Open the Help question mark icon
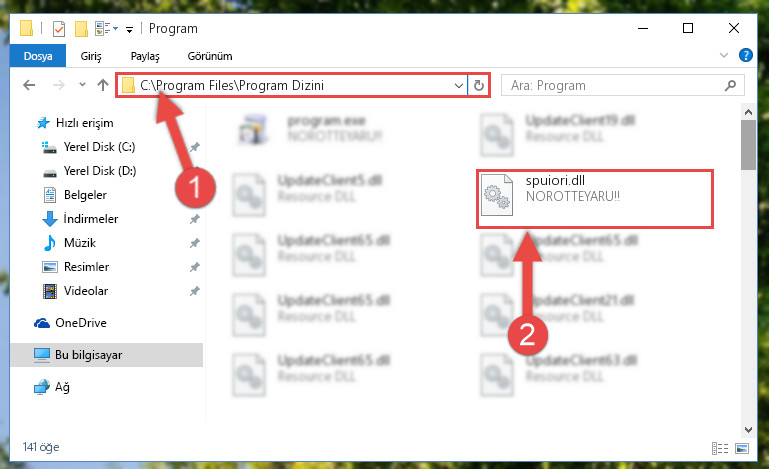 745,55
